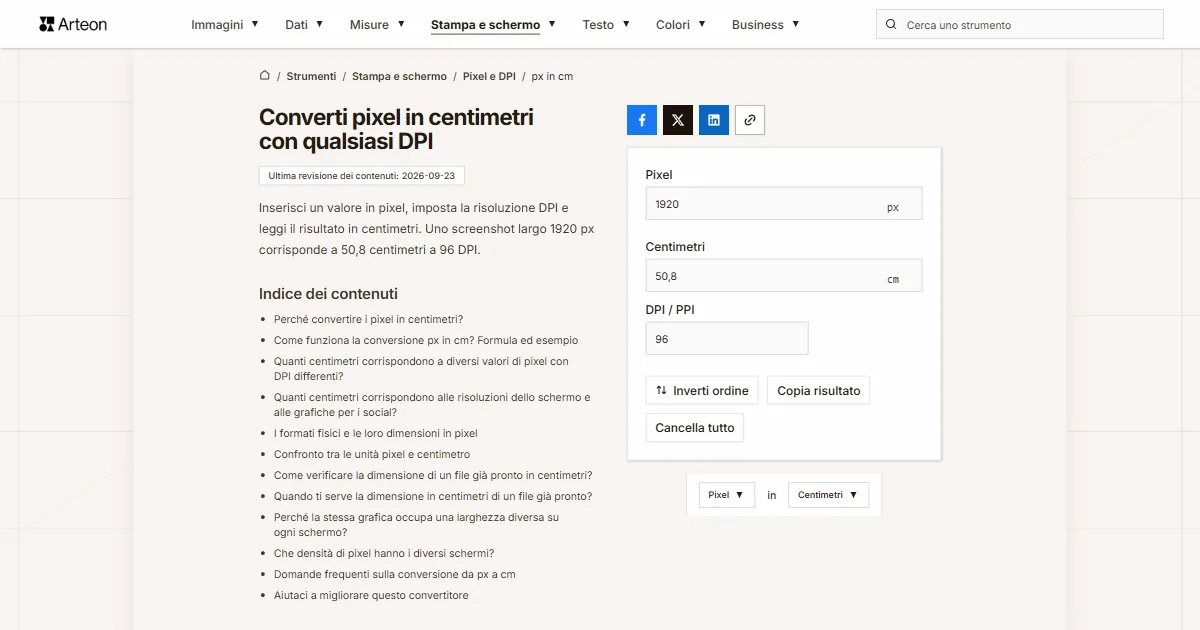Go to home via breadcrumb house icon
Screen dimensions: 1200x630
265,75
